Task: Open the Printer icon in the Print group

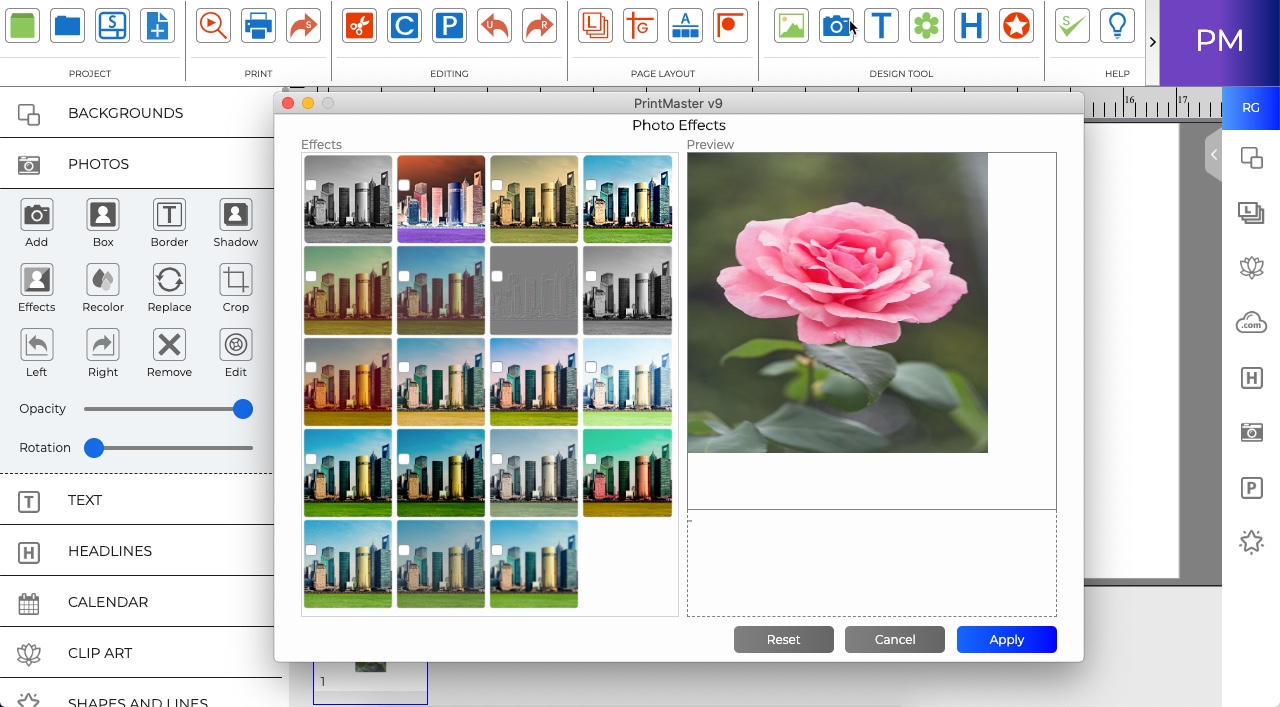Action: [258, 26]
